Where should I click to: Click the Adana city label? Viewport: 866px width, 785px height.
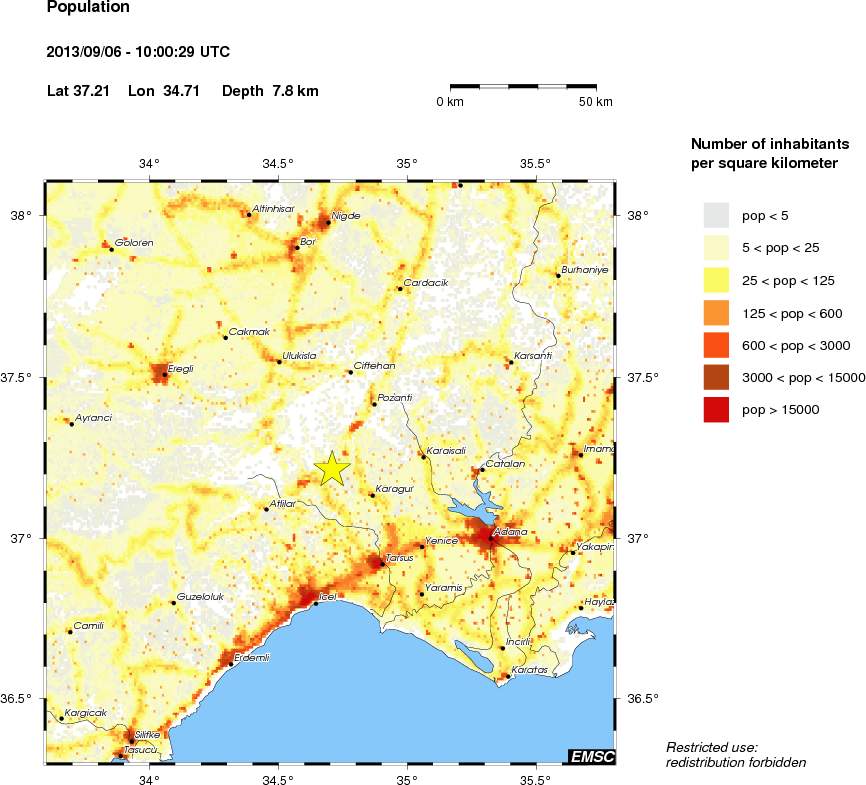(x=510, y=531)
